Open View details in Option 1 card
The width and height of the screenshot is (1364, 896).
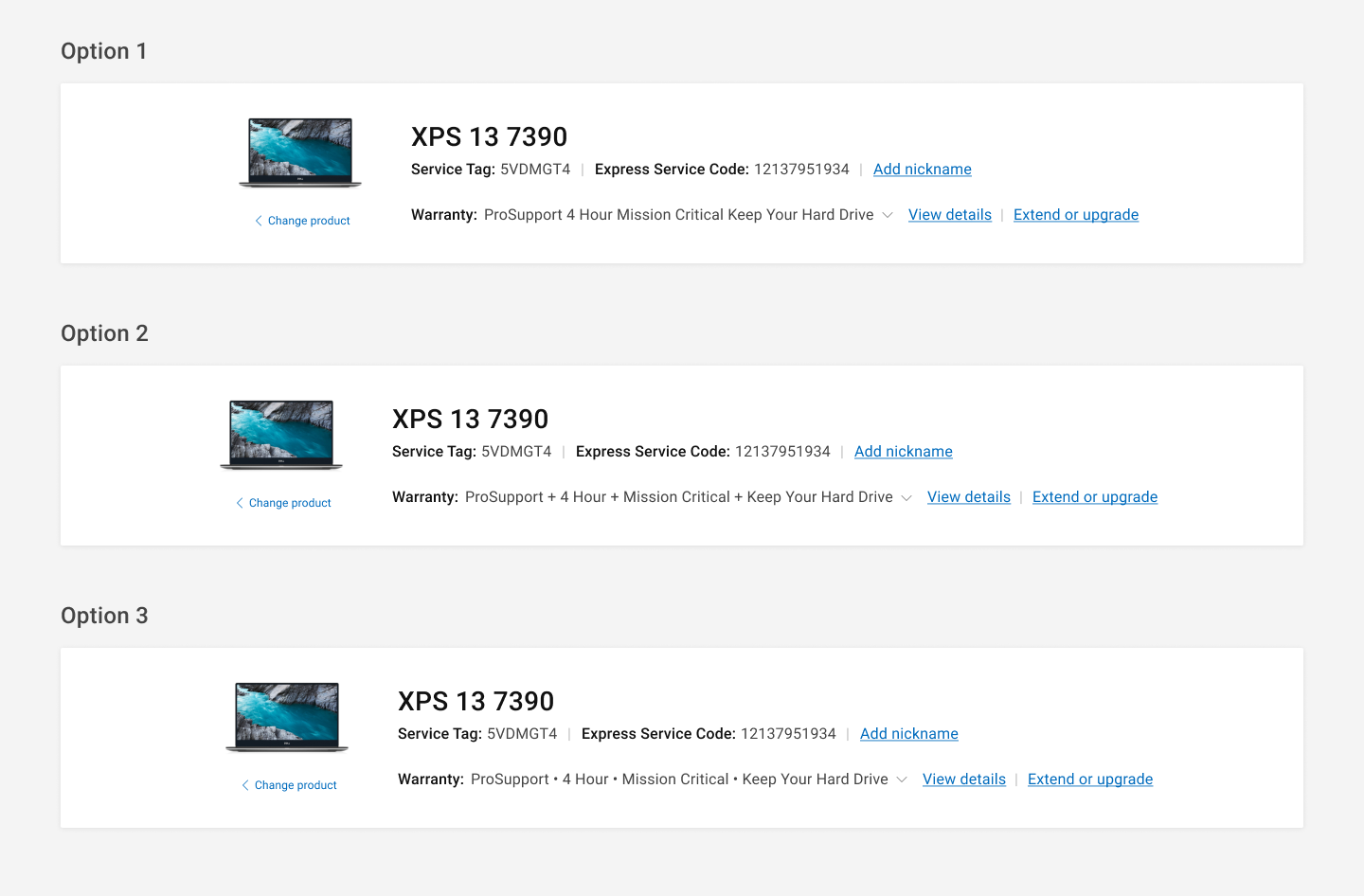coord(950,215)
